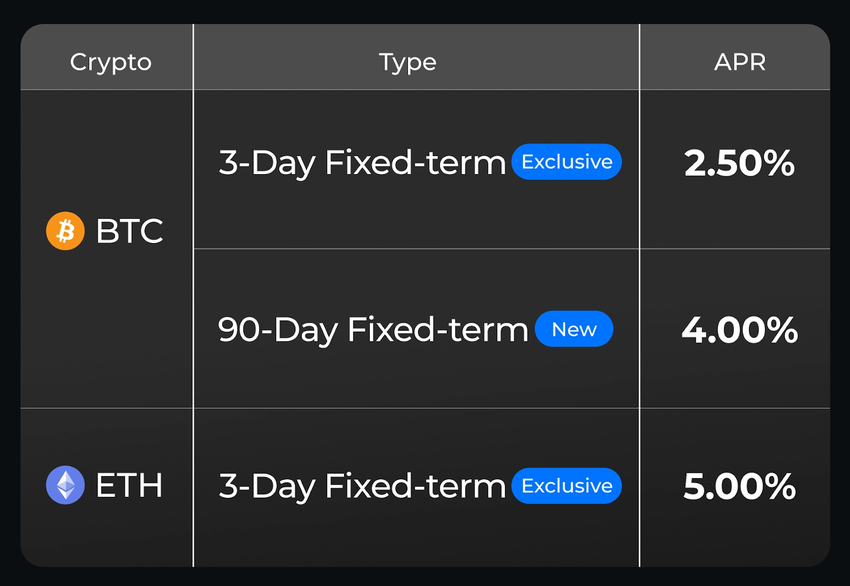The height and width of the screenshot is (586, 850).
Task: Click the orange Bitcoin logo icon
Action: 65,231
